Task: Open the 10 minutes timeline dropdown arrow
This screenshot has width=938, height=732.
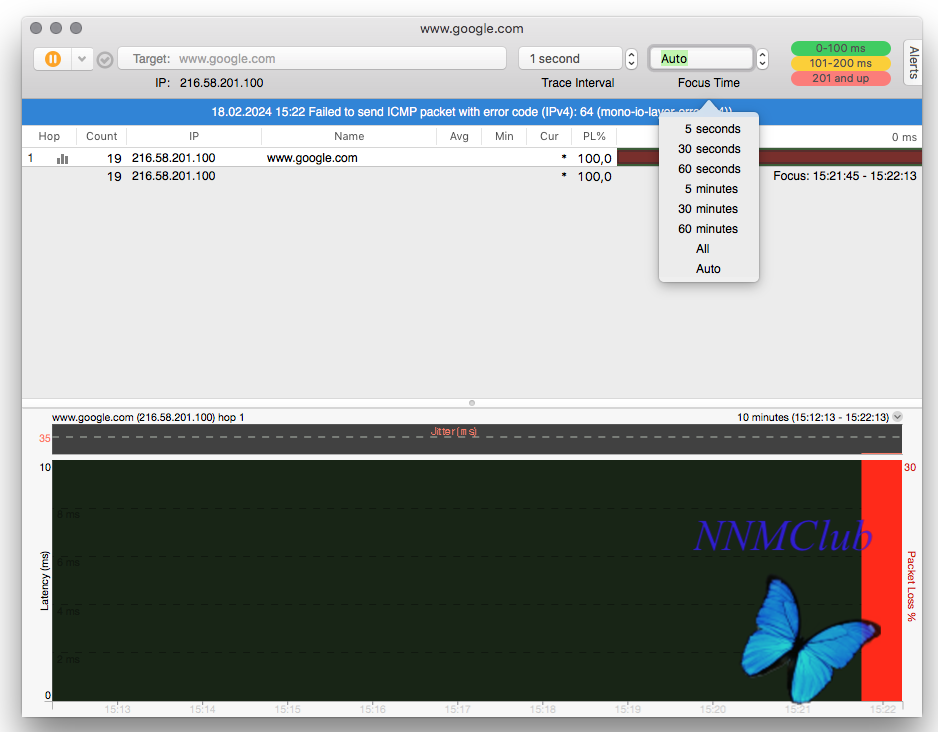Action: pyautogui.click(x=897, y=417)
